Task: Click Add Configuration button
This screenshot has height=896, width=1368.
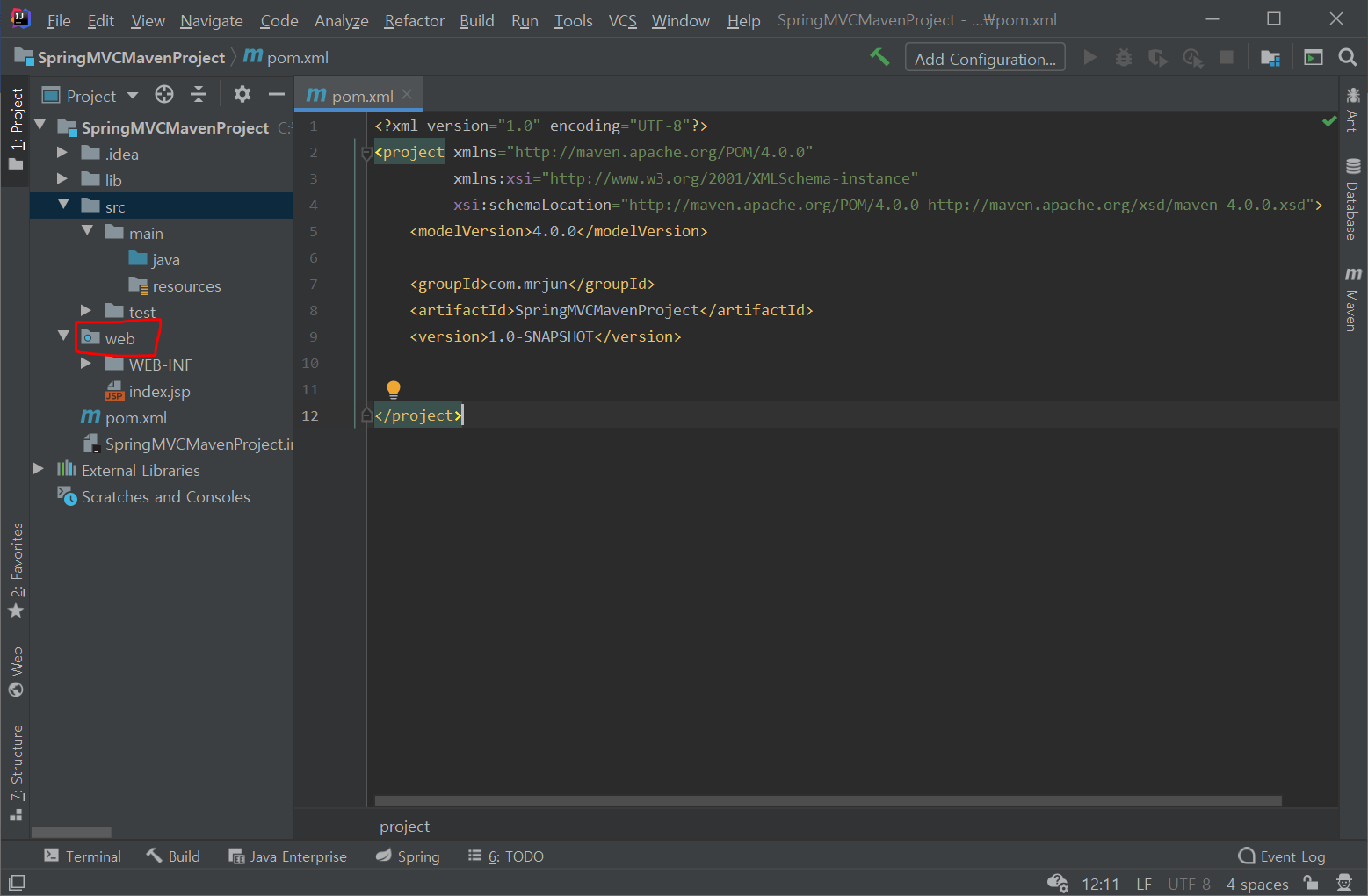Action: (985, 58)
